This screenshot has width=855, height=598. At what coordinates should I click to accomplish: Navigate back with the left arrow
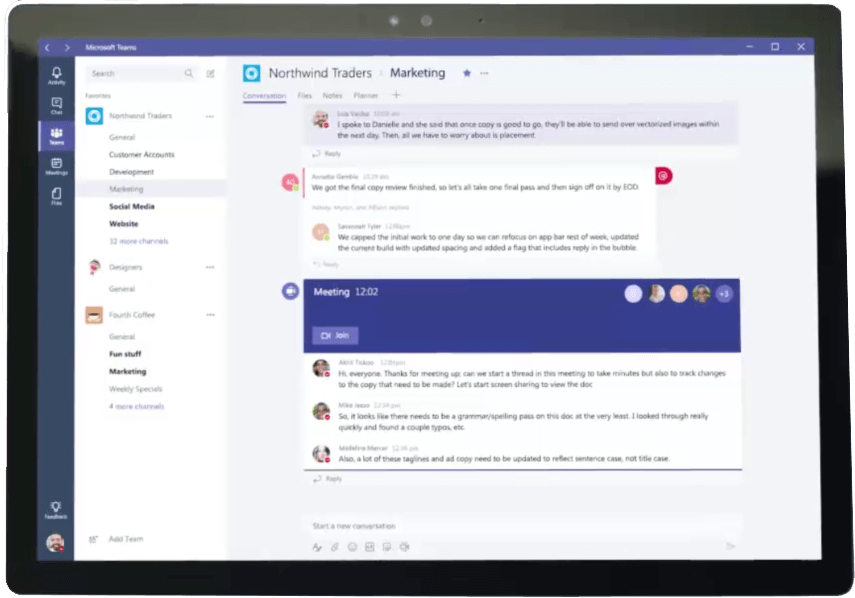(47, 47)
